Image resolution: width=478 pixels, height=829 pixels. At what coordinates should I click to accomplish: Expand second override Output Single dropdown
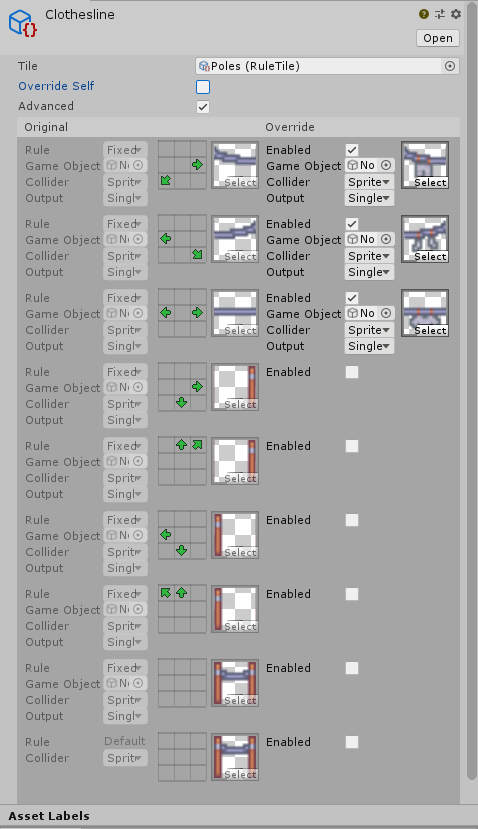[369, 272]
